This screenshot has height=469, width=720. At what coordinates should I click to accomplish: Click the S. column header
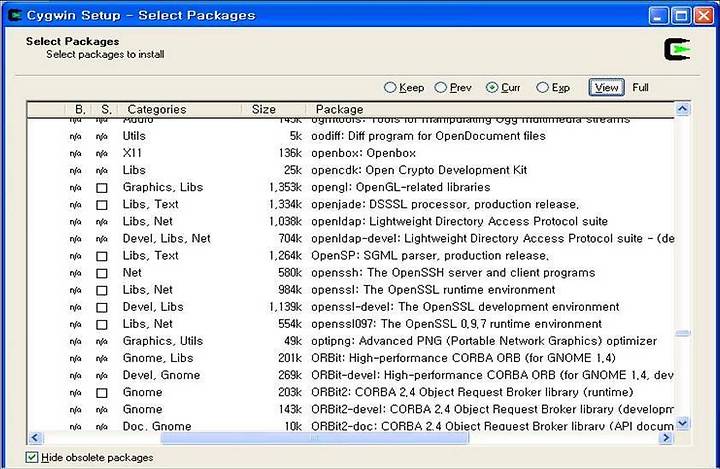[x=105, y=109]
